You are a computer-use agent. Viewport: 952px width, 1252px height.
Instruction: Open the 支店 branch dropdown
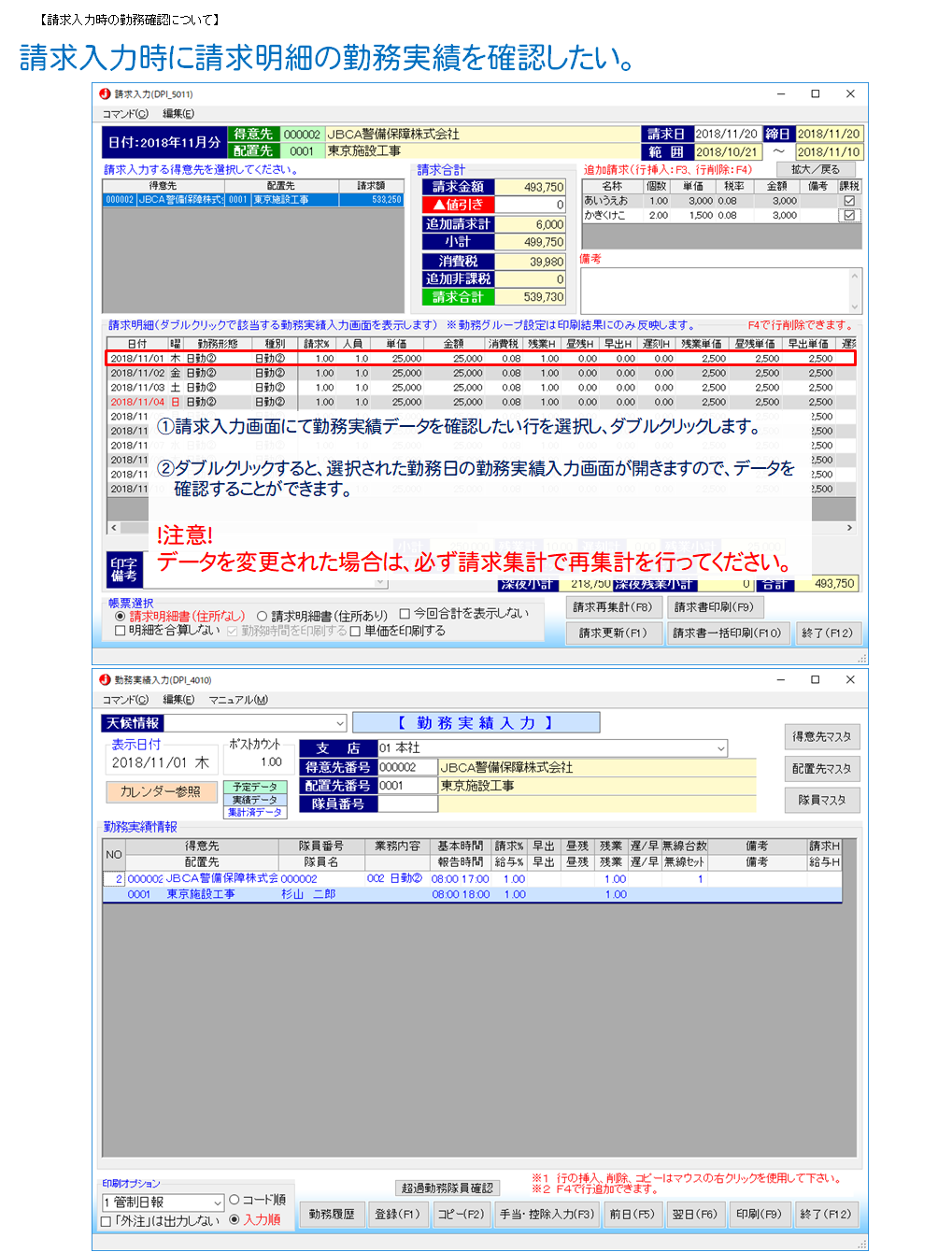(x=720, y=748)
